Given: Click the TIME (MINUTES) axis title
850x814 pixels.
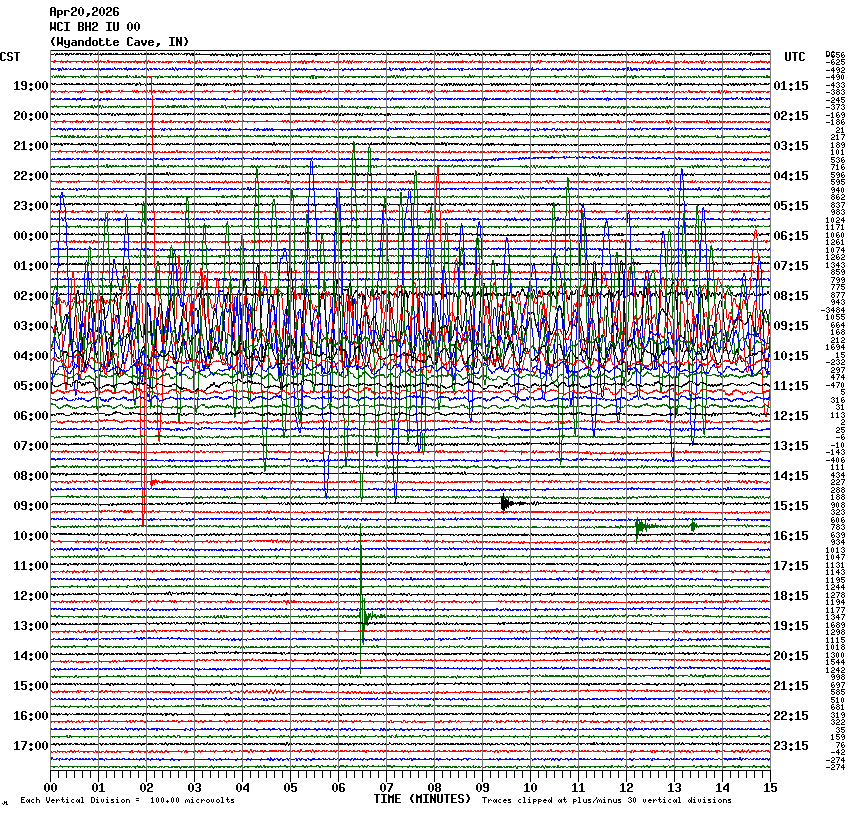Looking at the screenshot, I should click(421, 799).
